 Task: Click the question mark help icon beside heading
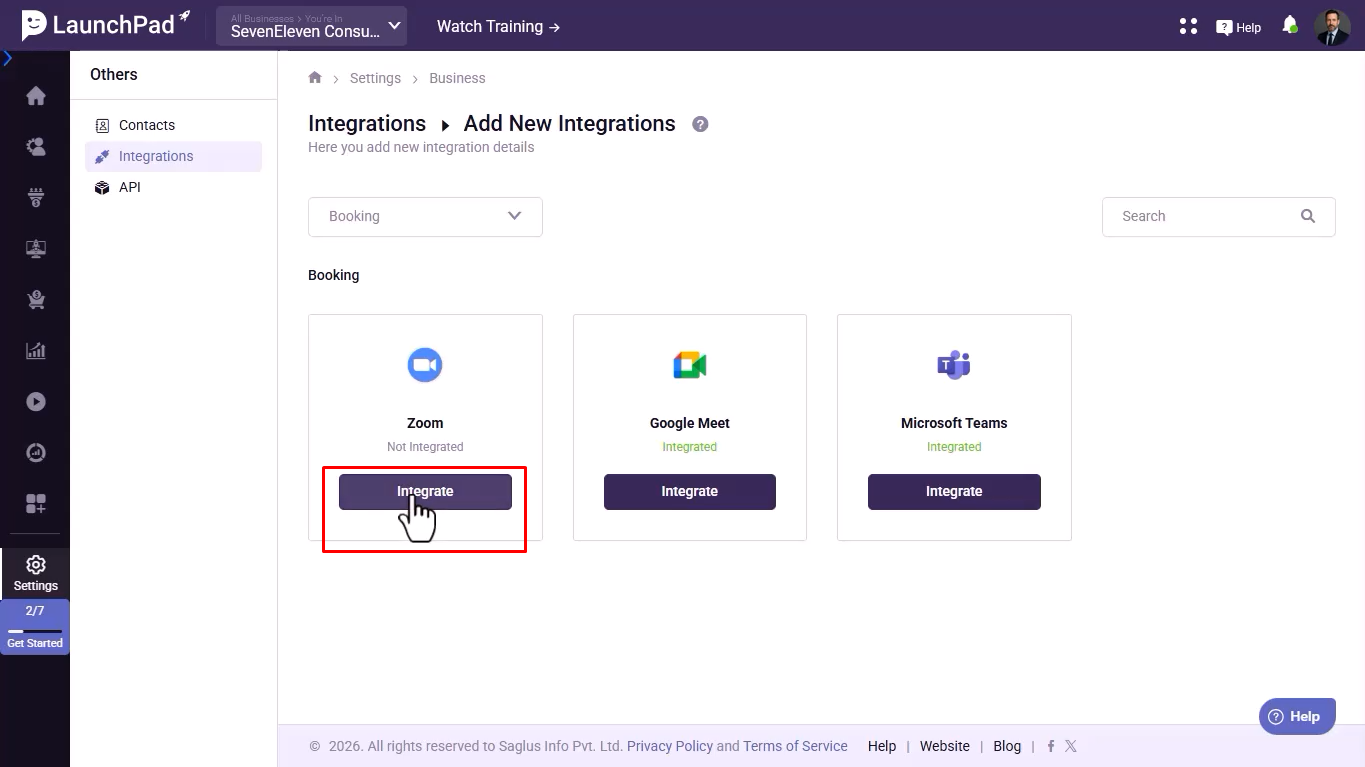click(x=700, y=124)
